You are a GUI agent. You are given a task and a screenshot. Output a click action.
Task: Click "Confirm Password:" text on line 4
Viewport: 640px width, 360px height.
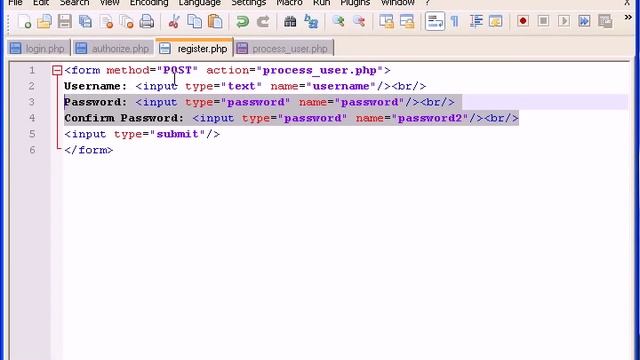[x=124, y=118]
